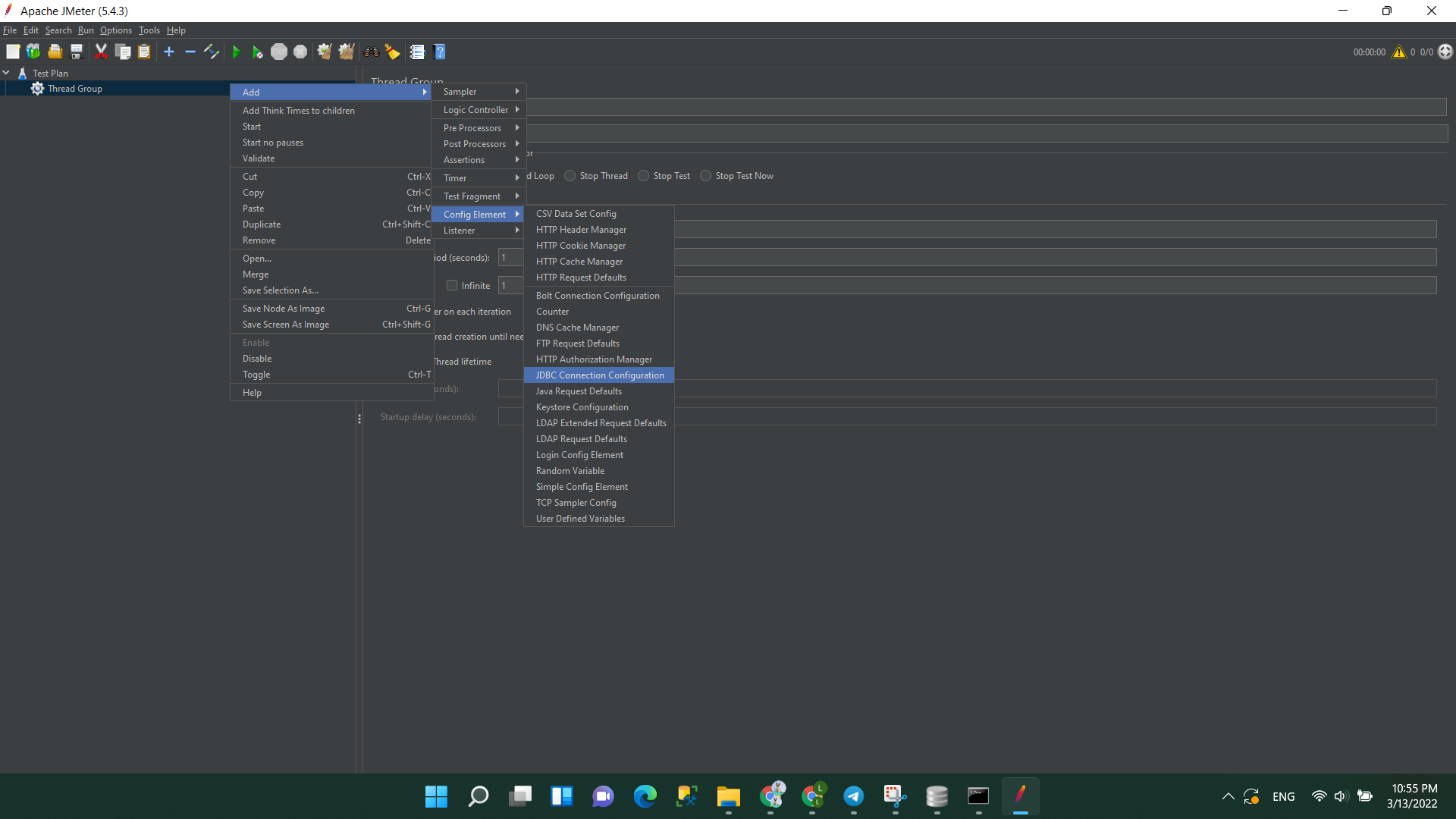Click the Toggle enable/disable icon

(x=212, y=52)
